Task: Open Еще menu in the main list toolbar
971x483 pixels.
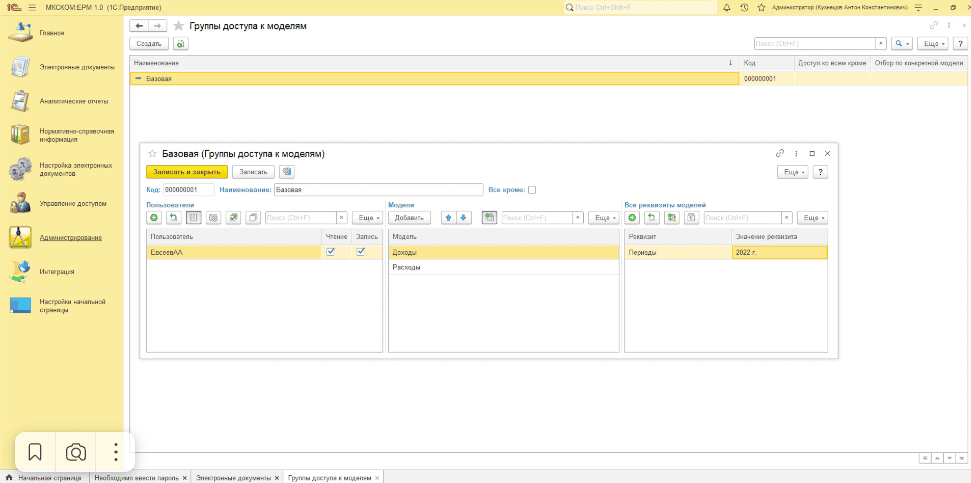Action: 932,44
